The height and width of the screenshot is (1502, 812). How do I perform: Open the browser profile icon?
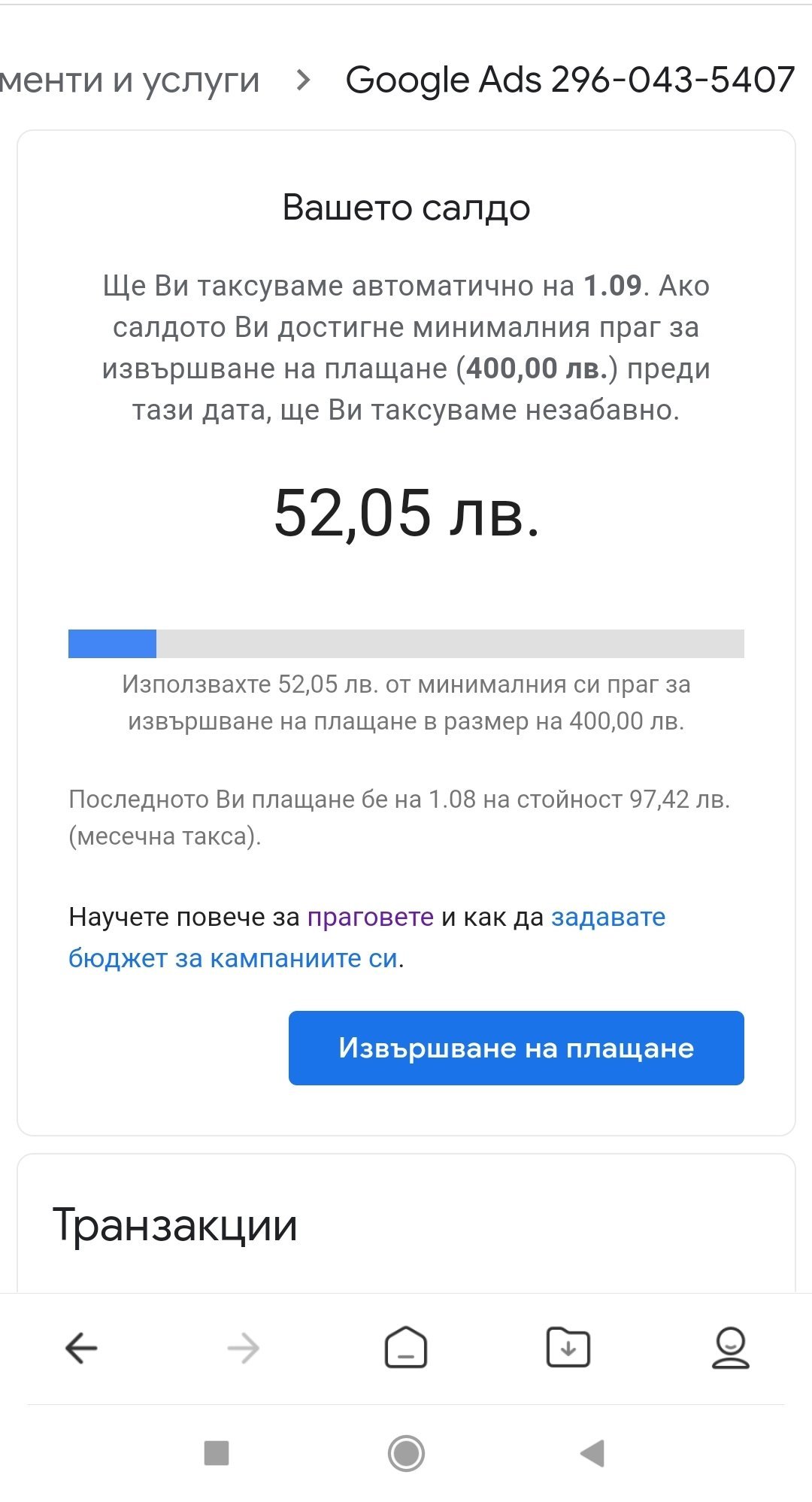[730, 1346]
